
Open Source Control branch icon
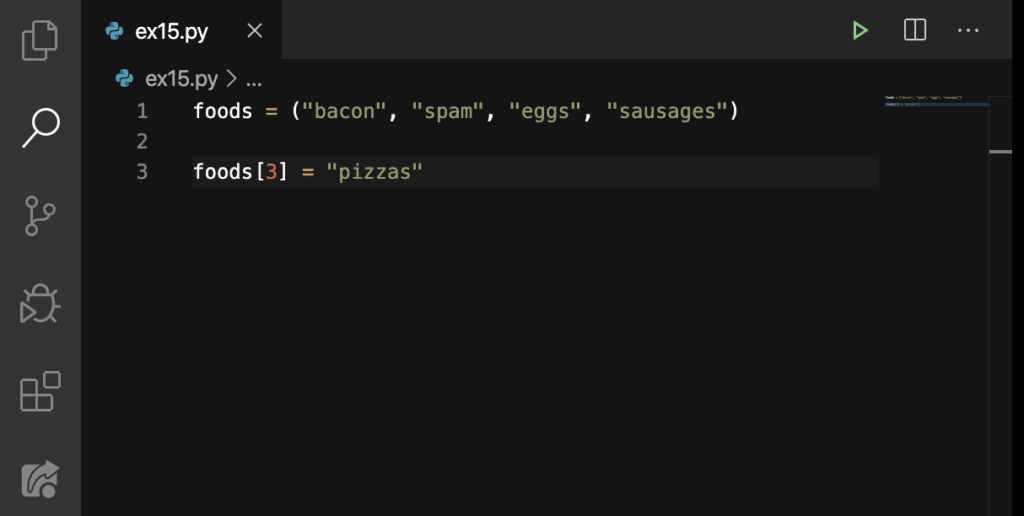[40, 216]
